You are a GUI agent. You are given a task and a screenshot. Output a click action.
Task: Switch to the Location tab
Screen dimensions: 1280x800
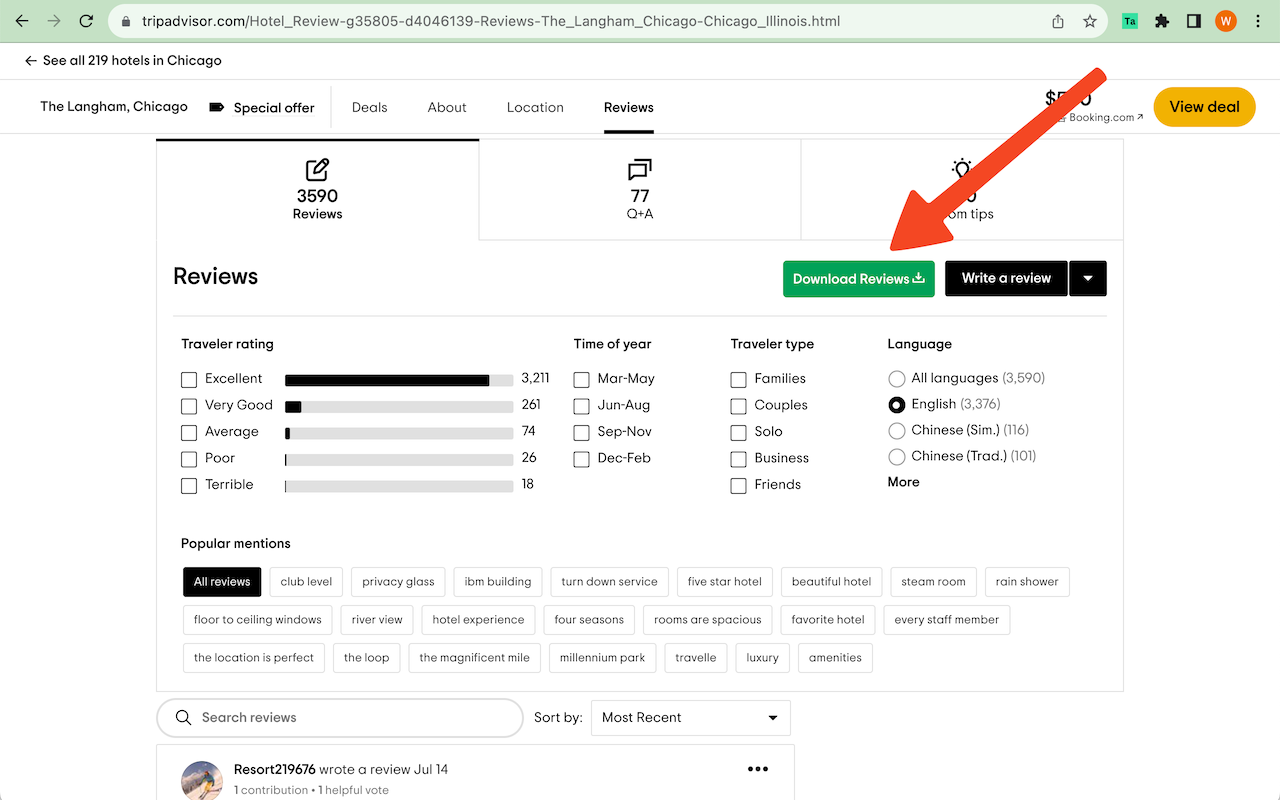[x=535, y=107]
